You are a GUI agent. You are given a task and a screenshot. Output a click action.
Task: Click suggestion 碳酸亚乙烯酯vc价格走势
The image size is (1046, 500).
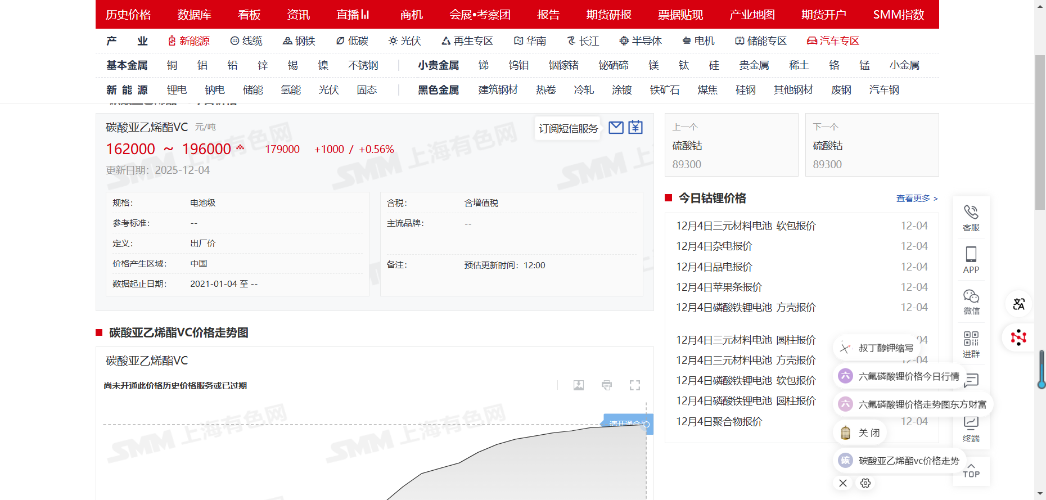[x=899, y=460]
